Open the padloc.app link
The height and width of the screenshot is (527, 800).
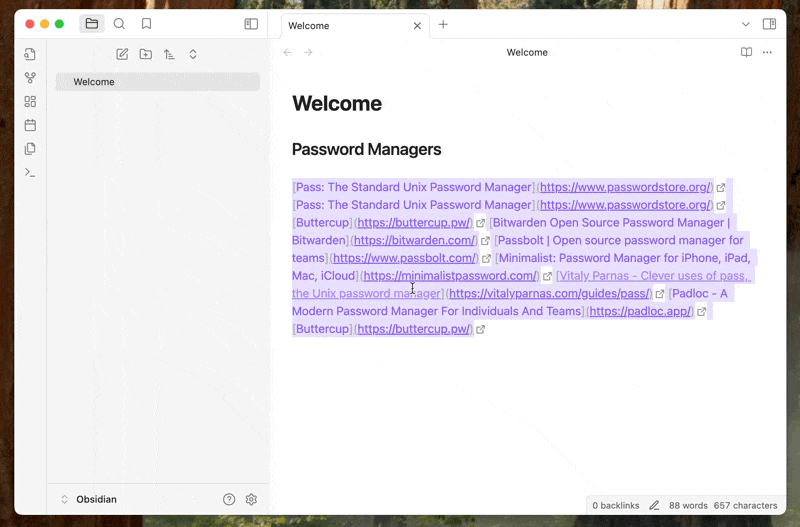tap(641, 311)
